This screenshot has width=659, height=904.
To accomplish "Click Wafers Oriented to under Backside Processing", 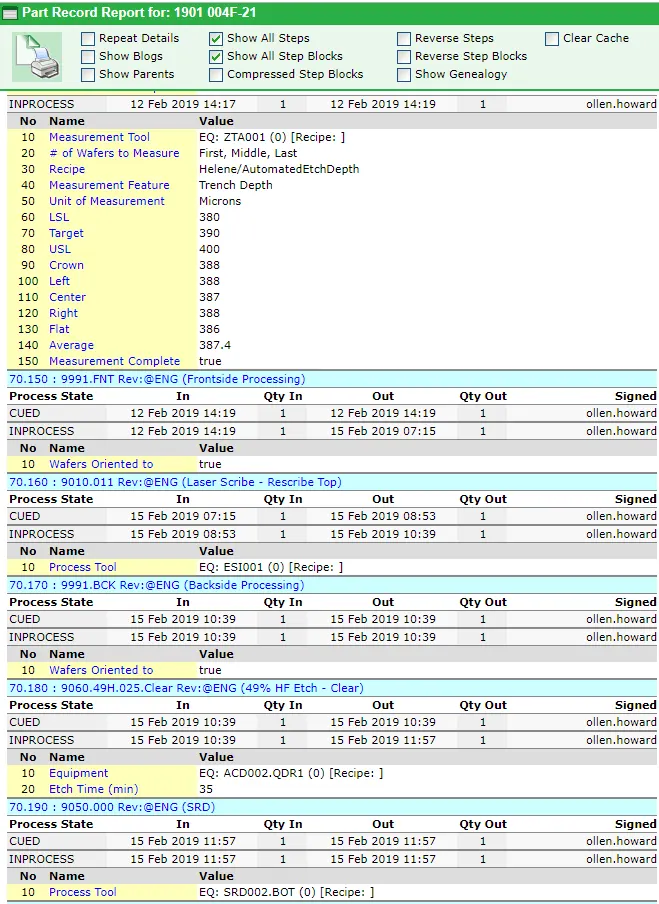I will 101,670.
